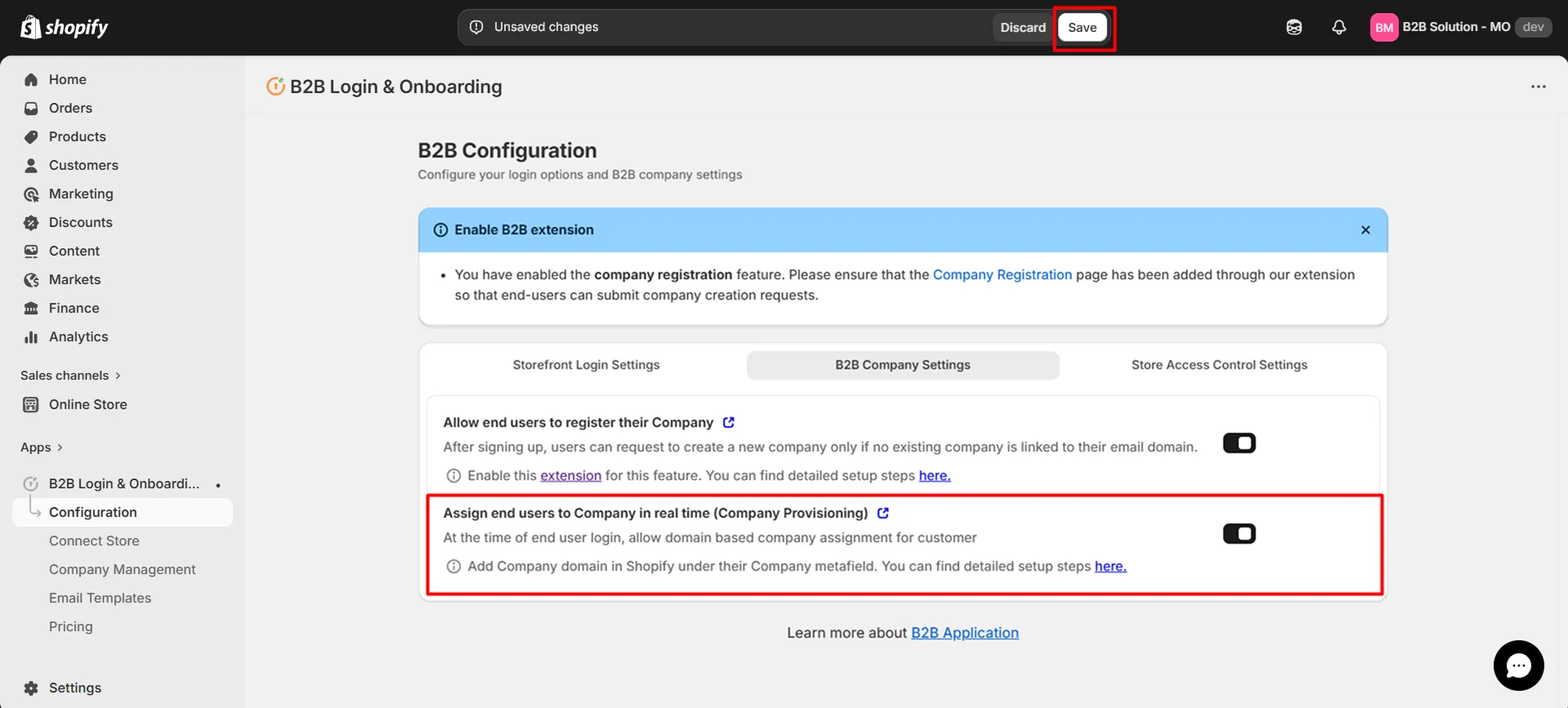Click the Finance bank icon
The width and height of the screenshot is (1568, 708).
point(31,308)
